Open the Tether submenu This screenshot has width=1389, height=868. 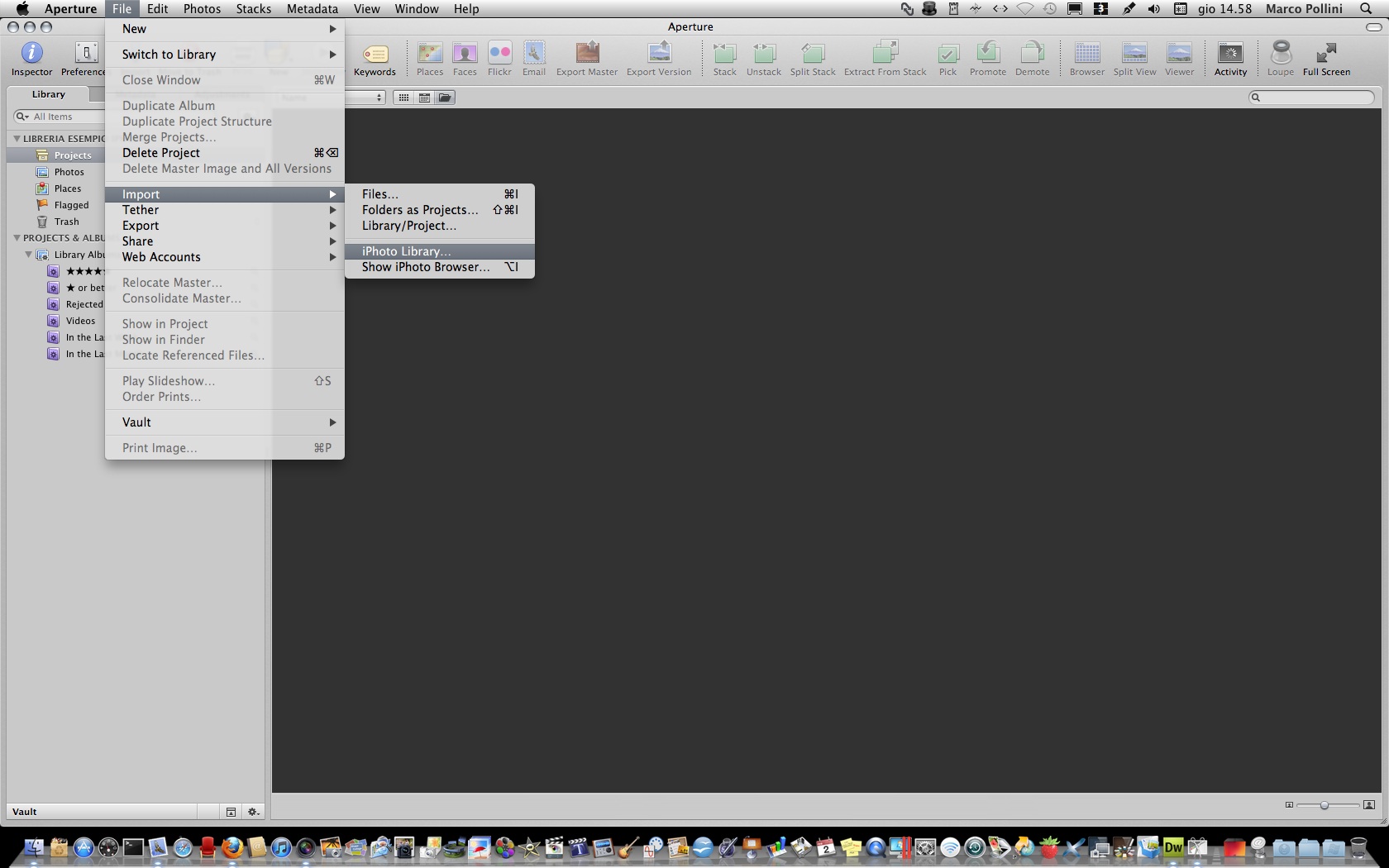coord(225,210)
